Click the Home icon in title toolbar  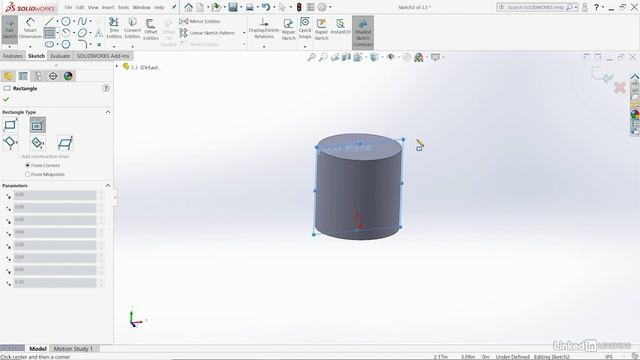click(x=188, y=7)
